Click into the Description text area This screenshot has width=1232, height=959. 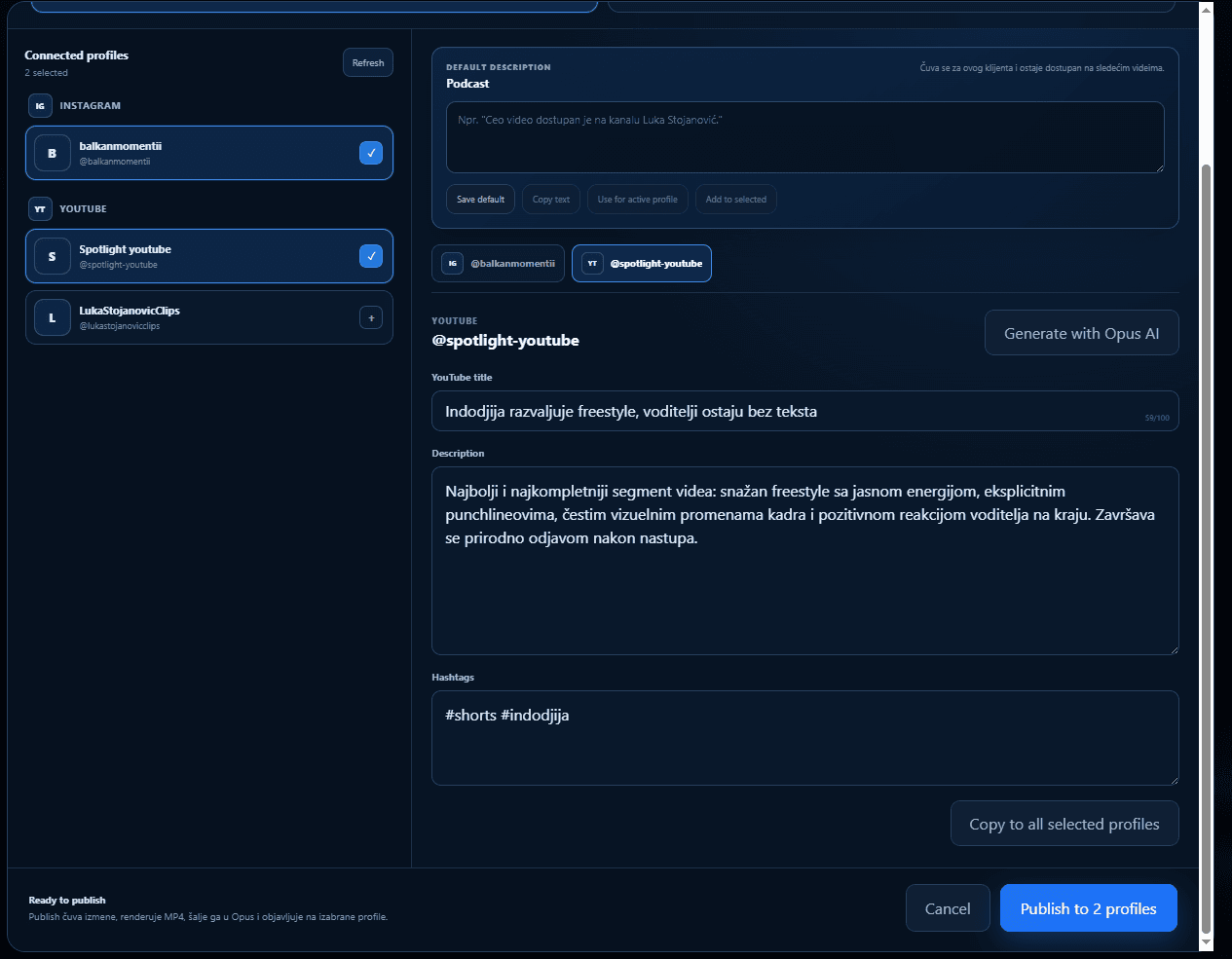coord(805,561)
